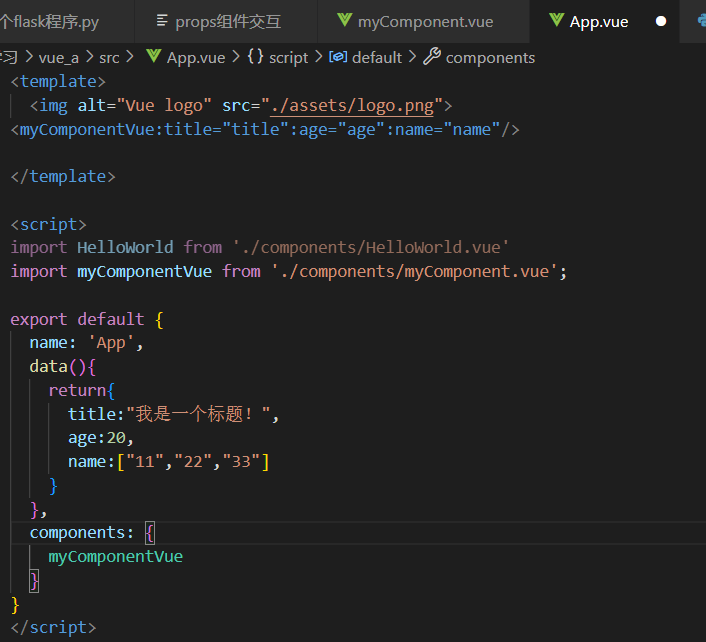Click the return keyword
The height and width of the screenshot is (642, 706).
coord(77,390)
